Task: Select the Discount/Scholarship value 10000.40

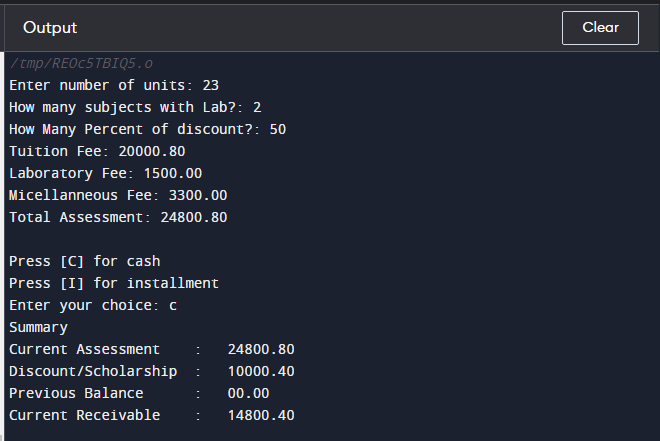Action: pyautogui.click(x=261, y=371)
